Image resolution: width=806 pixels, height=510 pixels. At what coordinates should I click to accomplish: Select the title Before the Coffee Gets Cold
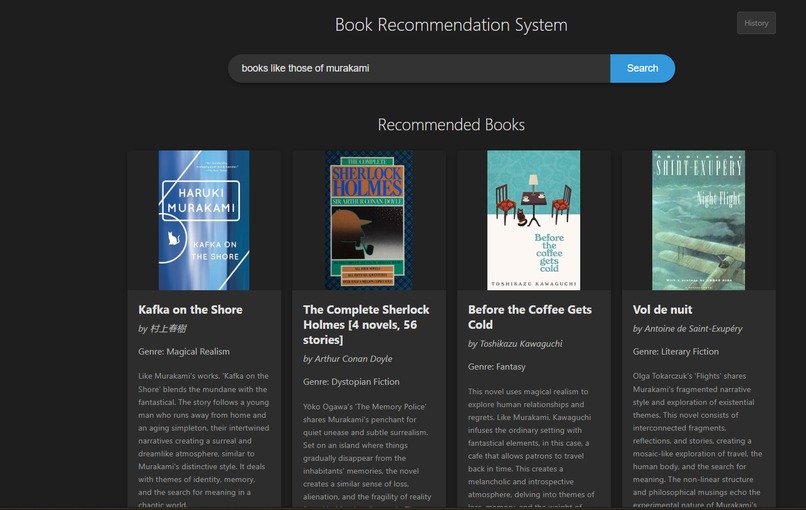pos(530,317)
